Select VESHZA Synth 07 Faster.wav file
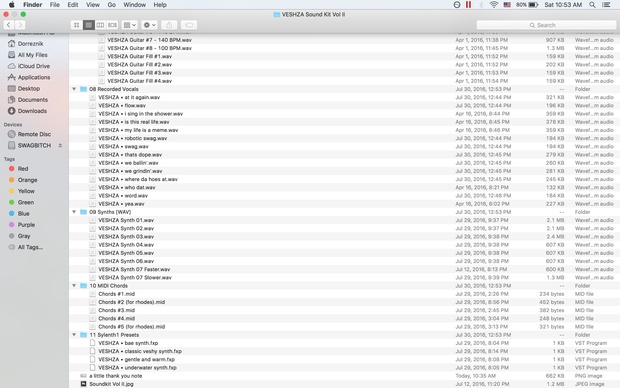The width and height of the screenshot is (620, 388). (134, 269)
